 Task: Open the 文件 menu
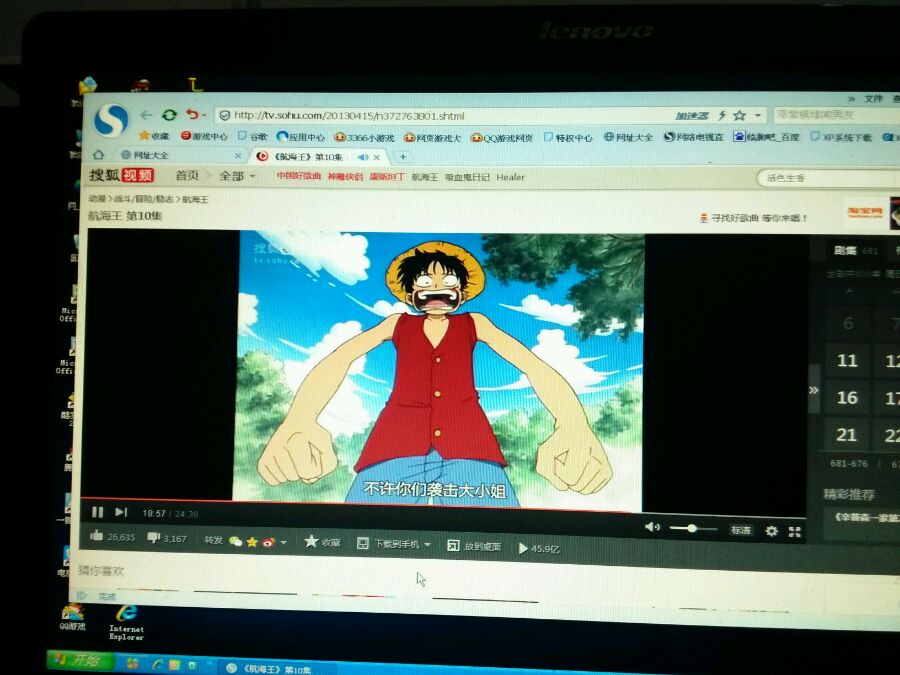[874, 99]
